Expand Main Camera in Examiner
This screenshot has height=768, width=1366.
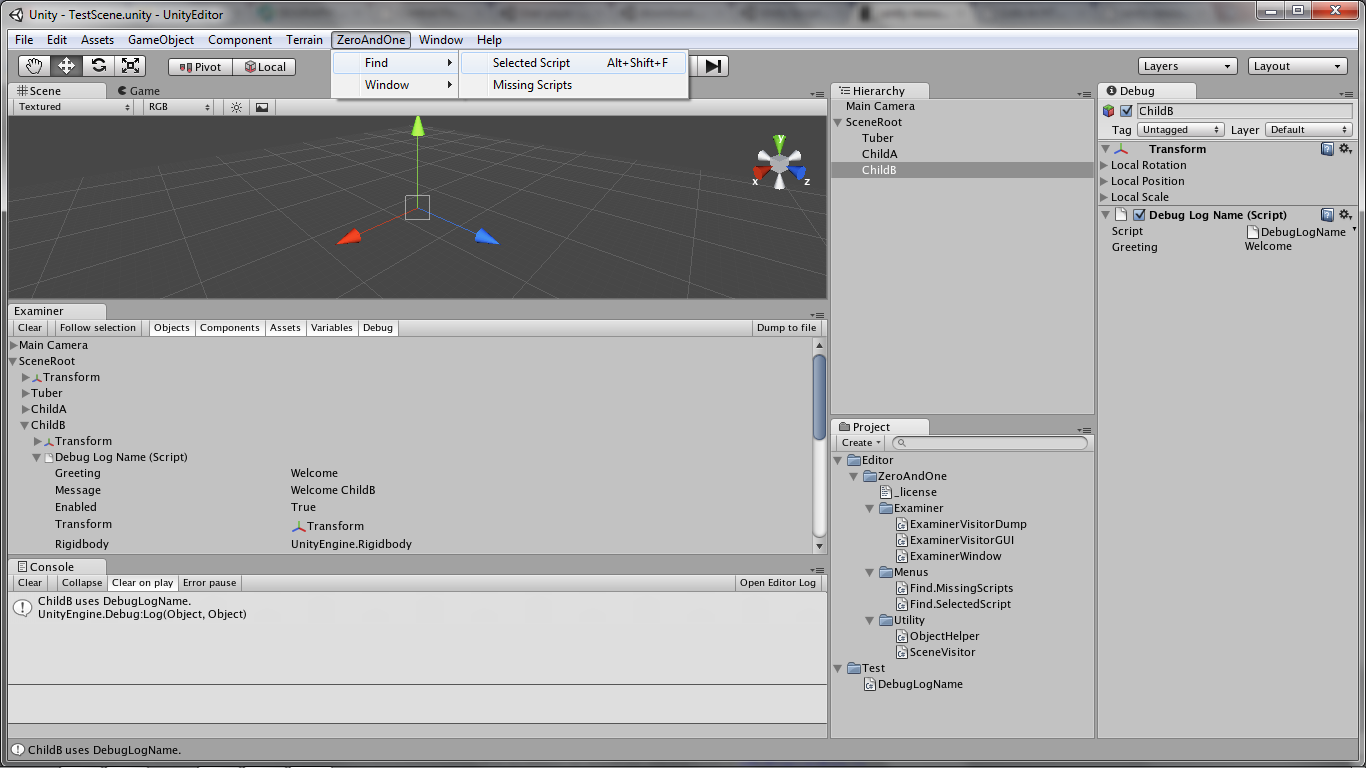[13, 345]
